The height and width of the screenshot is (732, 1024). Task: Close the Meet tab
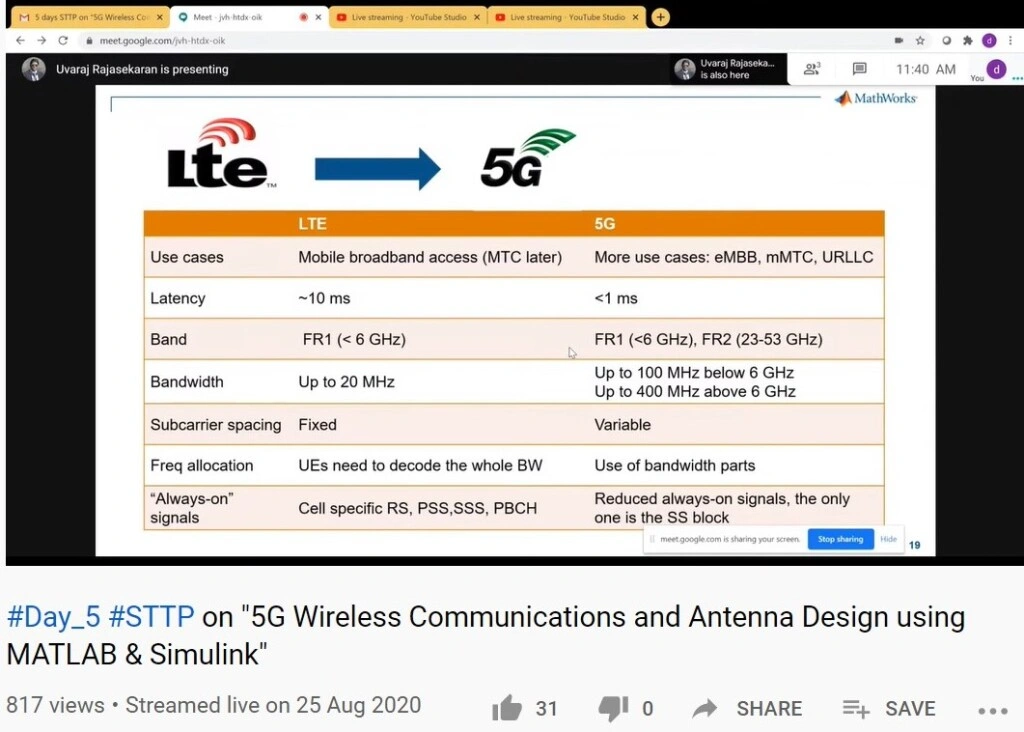tap(318, 17)
